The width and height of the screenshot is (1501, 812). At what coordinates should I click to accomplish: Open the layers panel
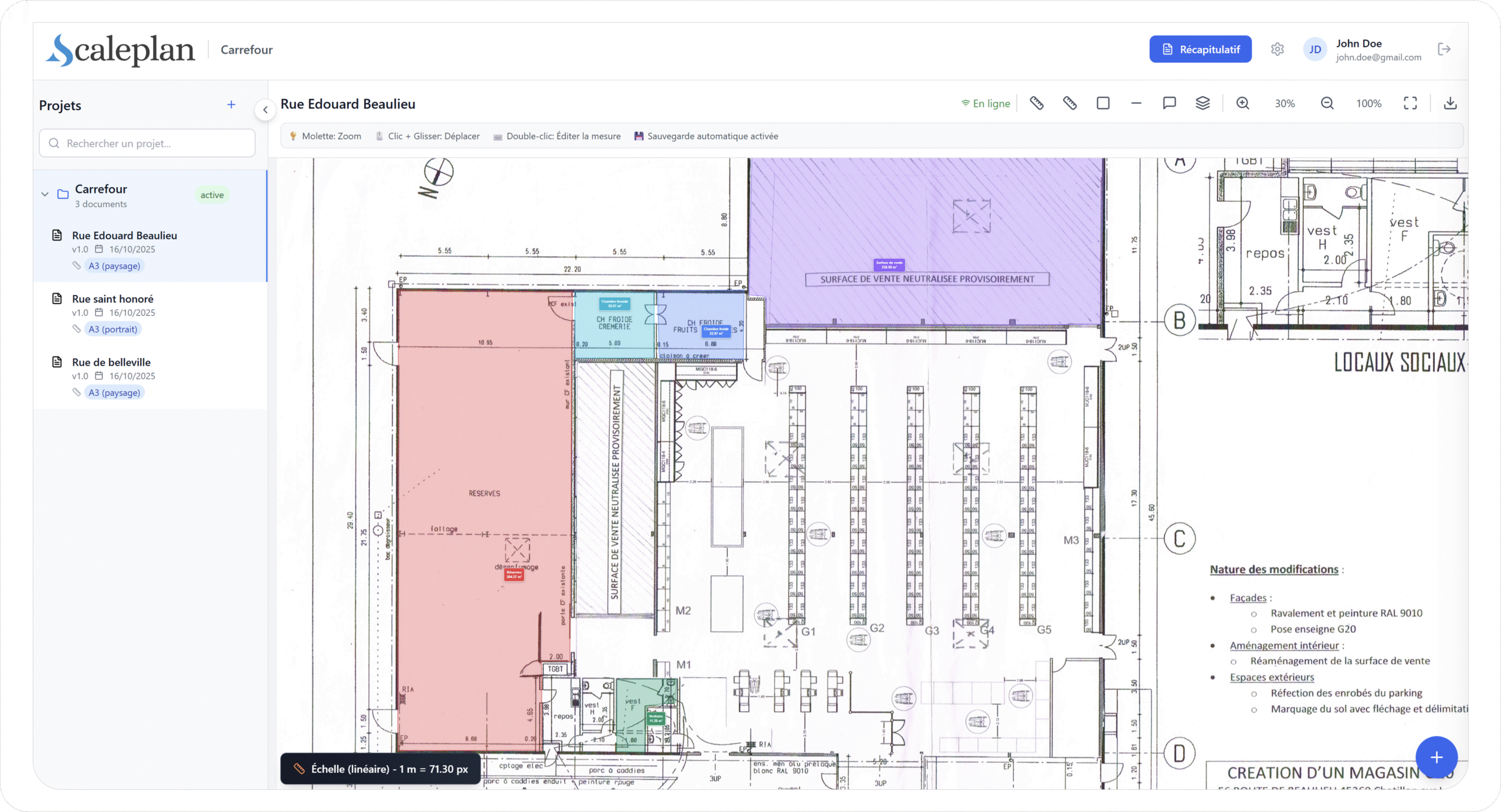[x=1203, y=103]
